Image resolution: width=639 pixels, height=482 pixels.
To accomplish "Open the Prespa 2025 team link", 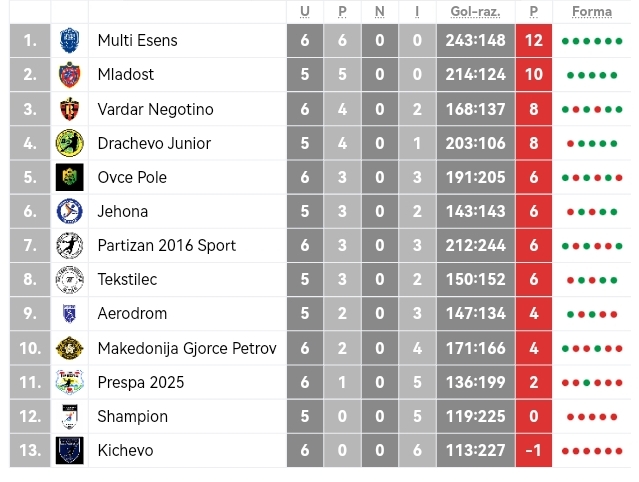I will [x=141, y=382].
